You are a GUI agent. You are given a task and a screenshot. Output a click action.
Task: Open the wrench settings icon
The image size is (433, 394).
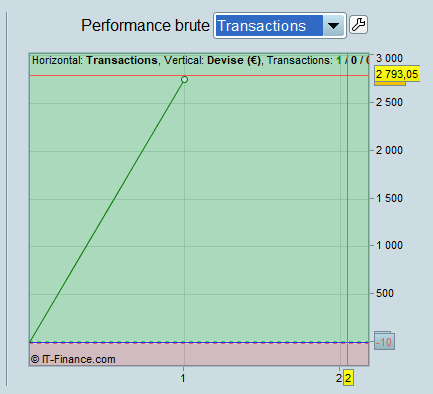358,25
